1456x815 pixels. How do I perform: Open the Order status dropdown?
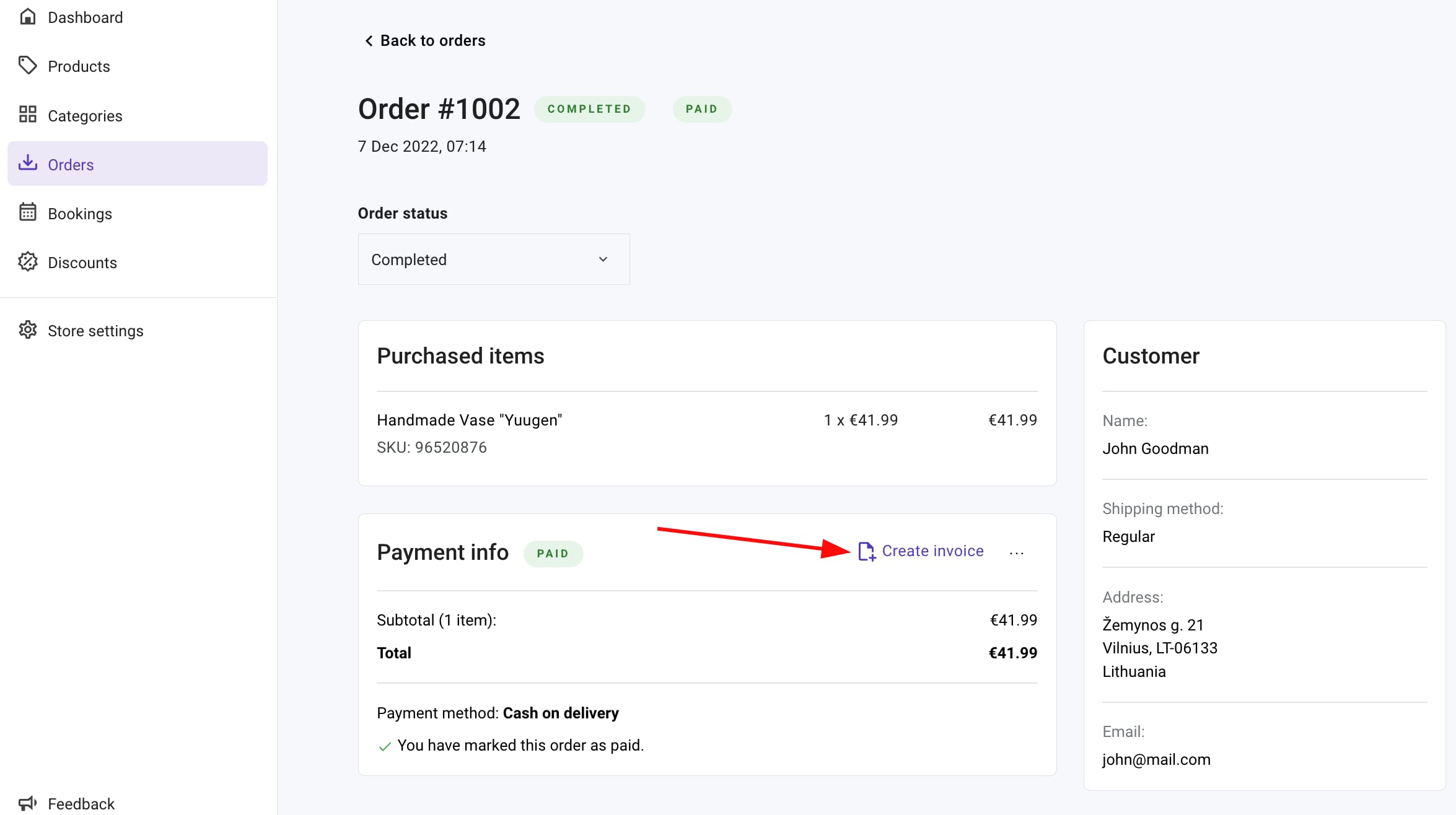coord(493,259)
